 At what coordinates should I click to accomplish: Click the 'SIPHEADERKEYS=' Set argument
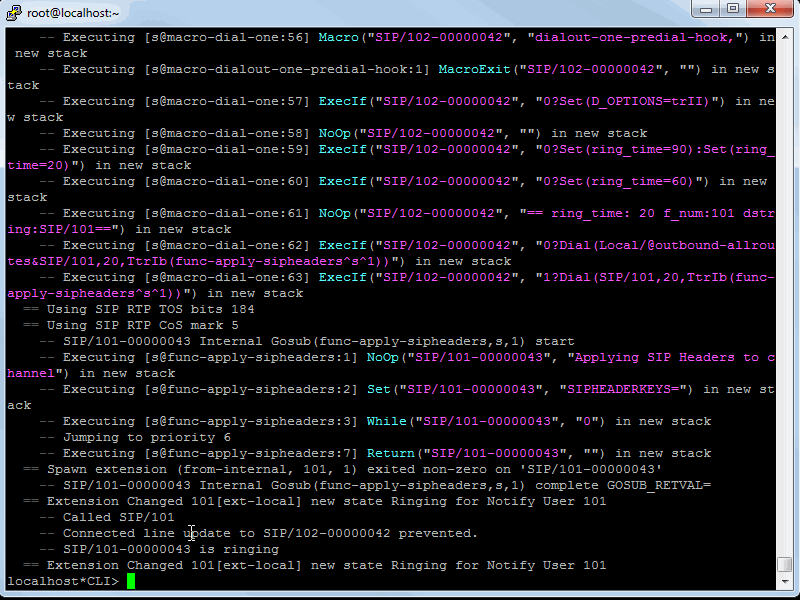point(622,389)
